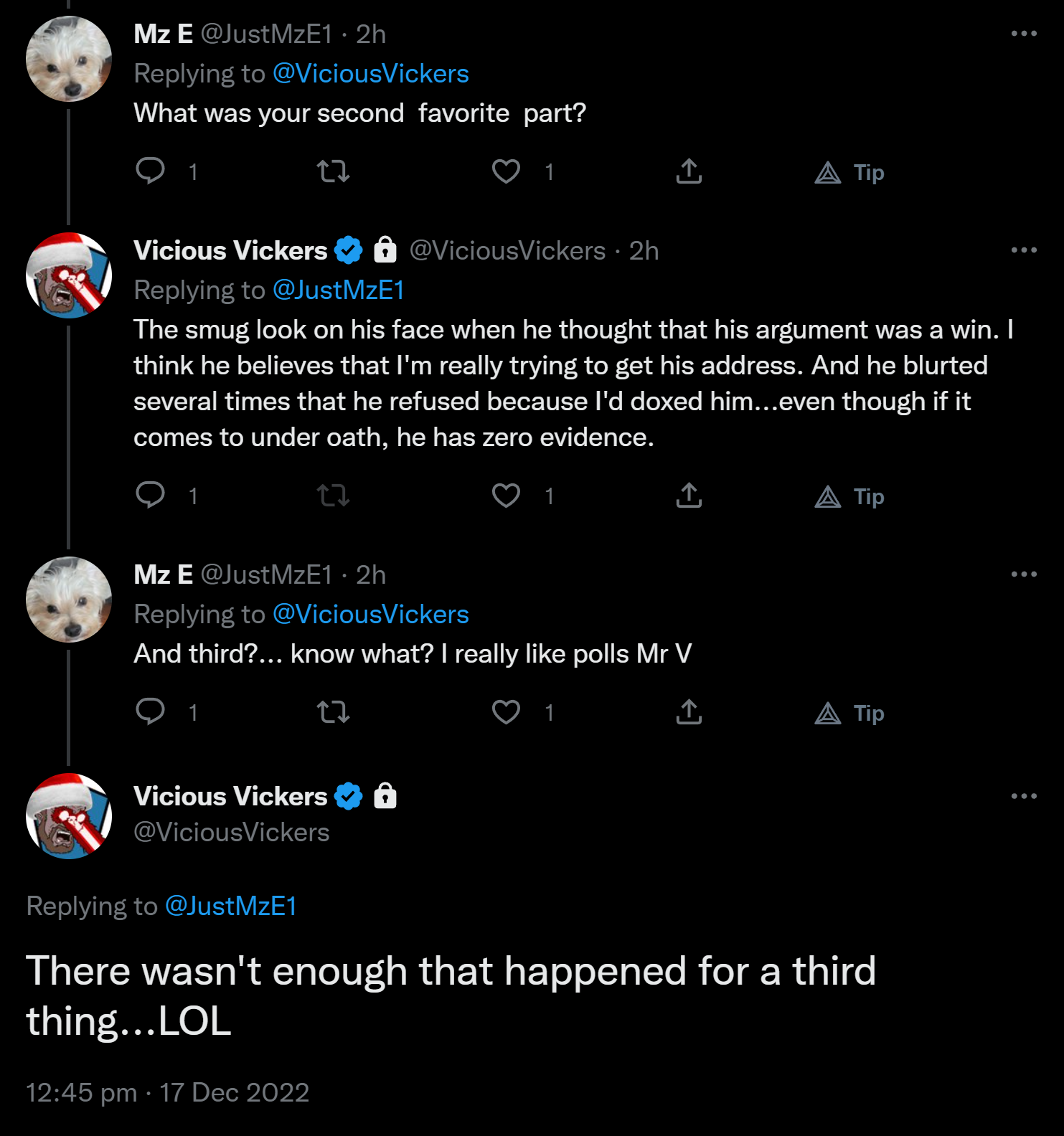View Mz E's dog profile picture at top

tap(69, 59)
